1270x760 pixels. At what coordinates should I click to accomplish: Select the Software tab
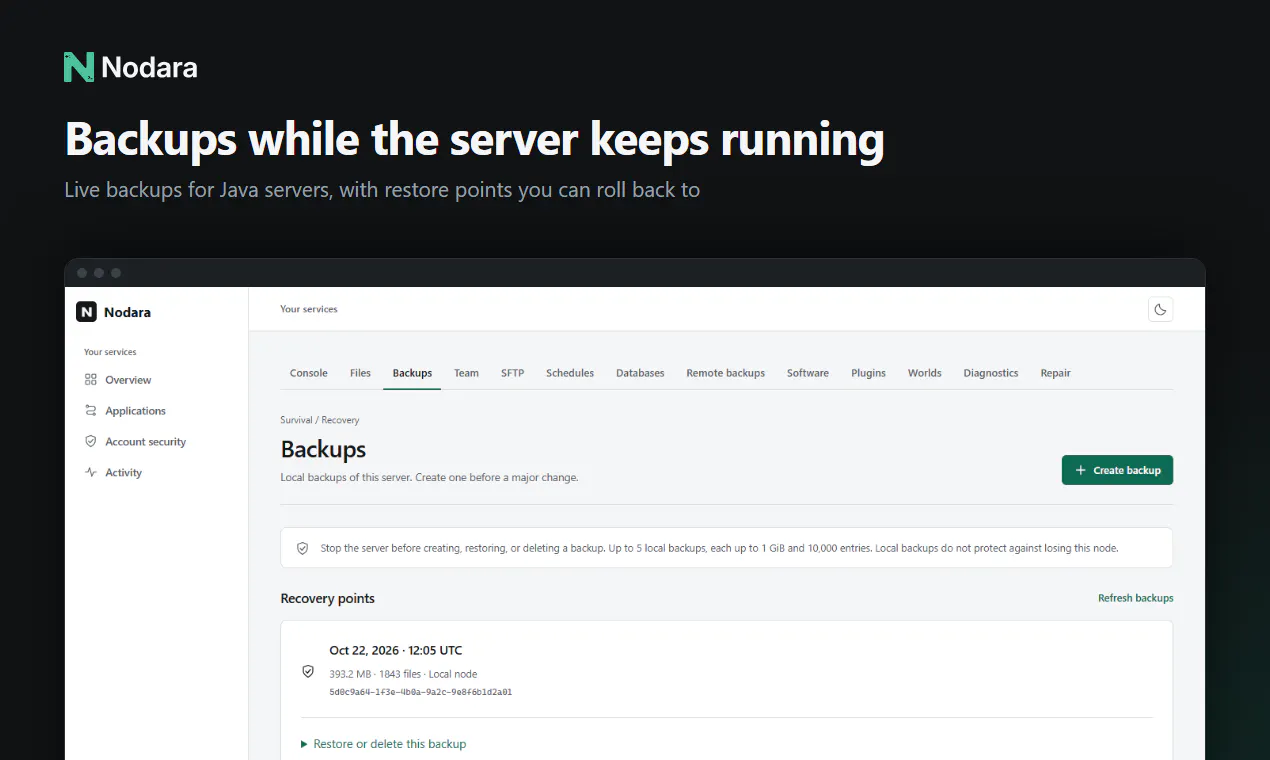808,373
